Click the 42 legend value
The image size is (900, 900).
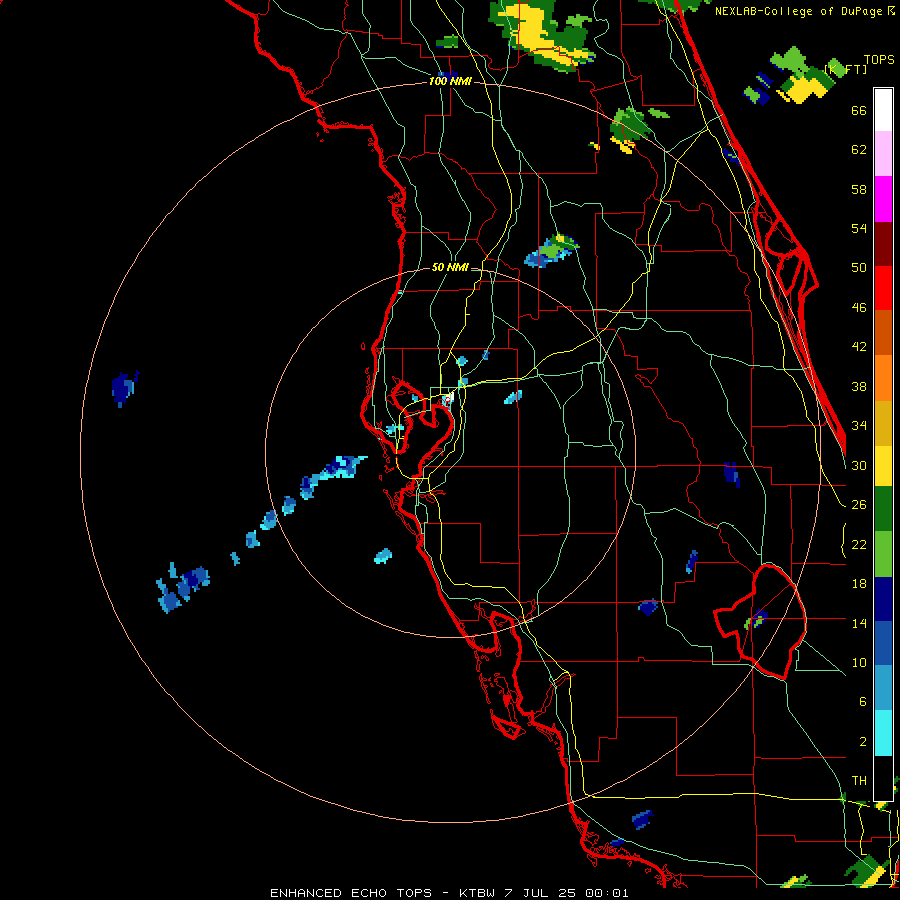coord(859,347)
